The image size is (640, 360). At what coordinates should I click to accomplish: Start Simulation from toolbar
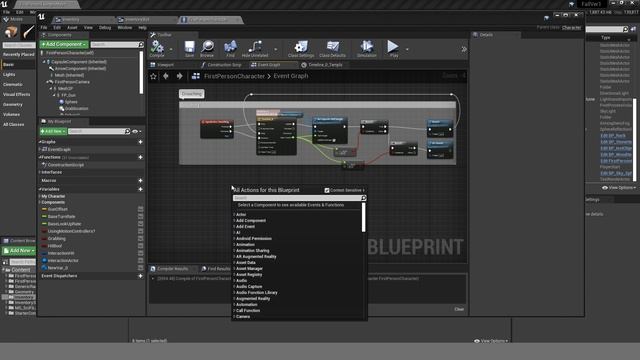pos(367,48)
